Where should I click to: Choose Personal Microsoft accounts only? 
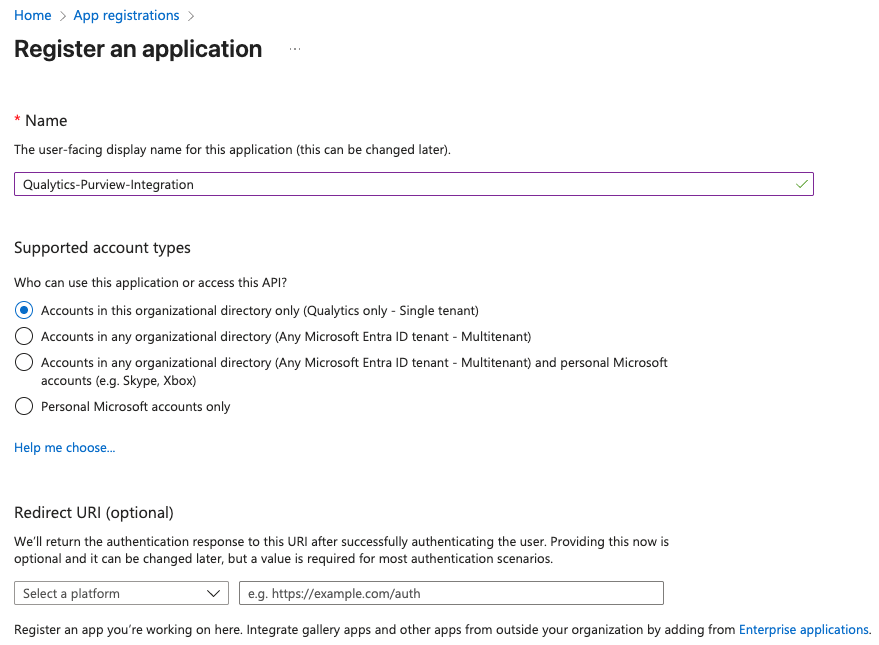tap(23, 406)
